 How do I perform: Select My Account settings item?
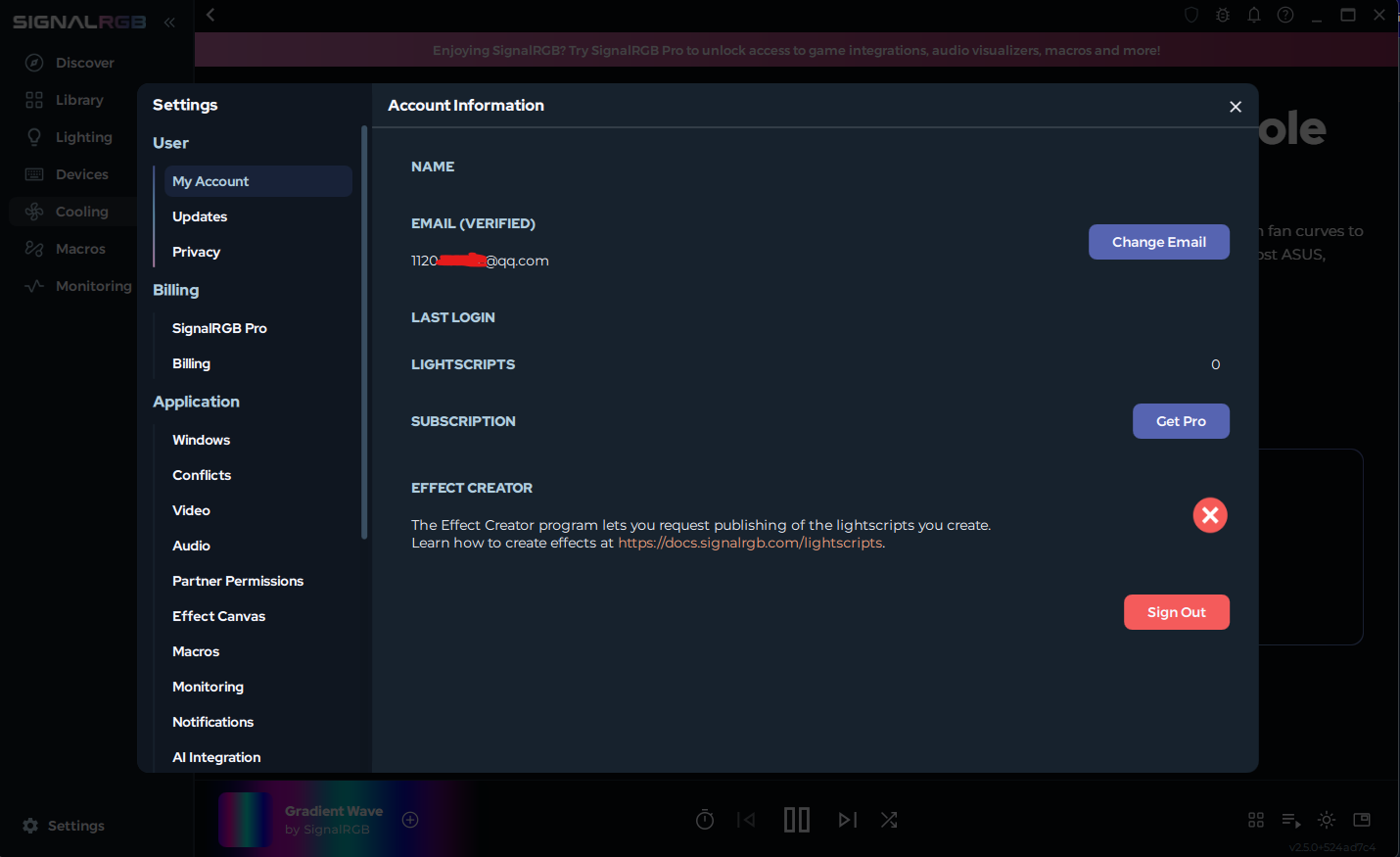[x=257, y=181]
